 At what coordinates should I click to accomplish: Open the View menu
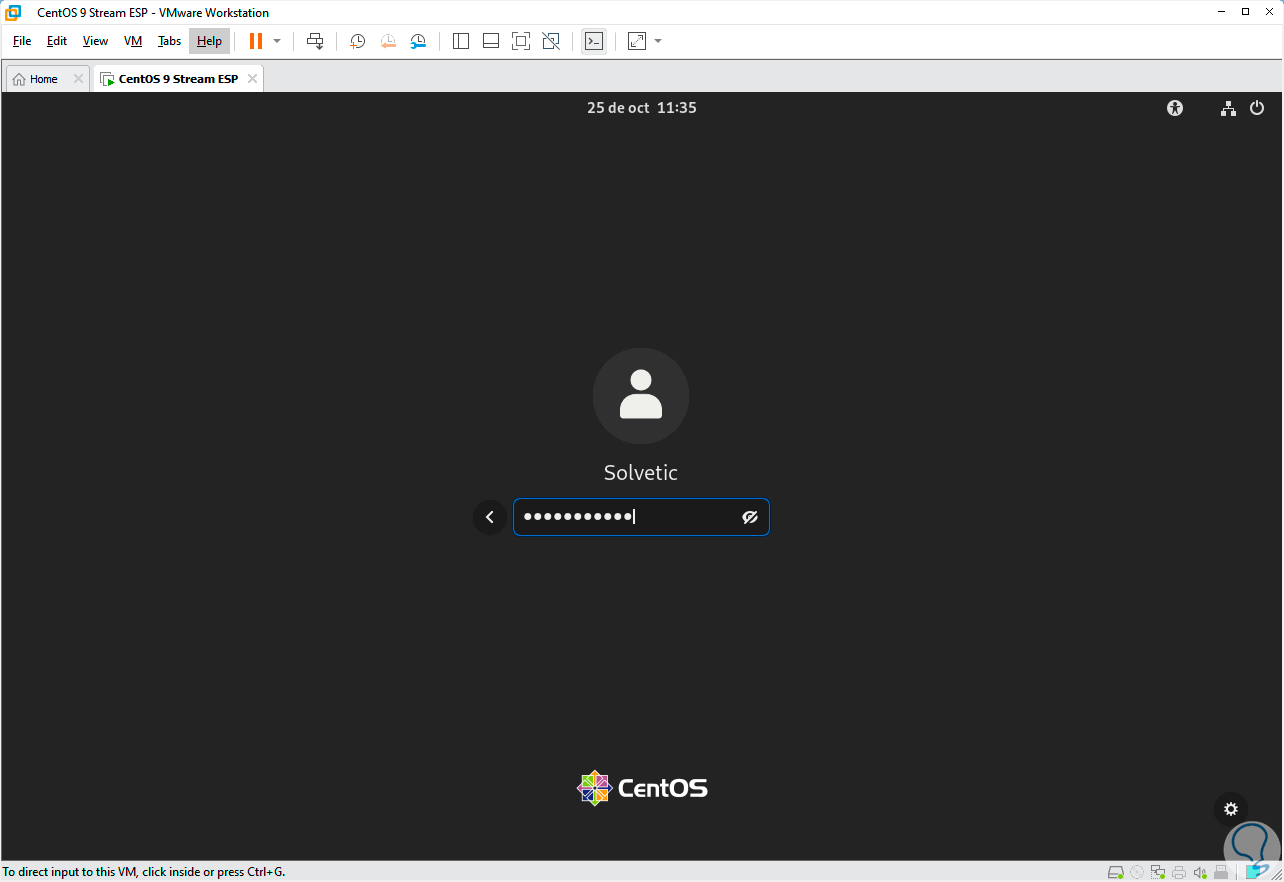(95, 41)
